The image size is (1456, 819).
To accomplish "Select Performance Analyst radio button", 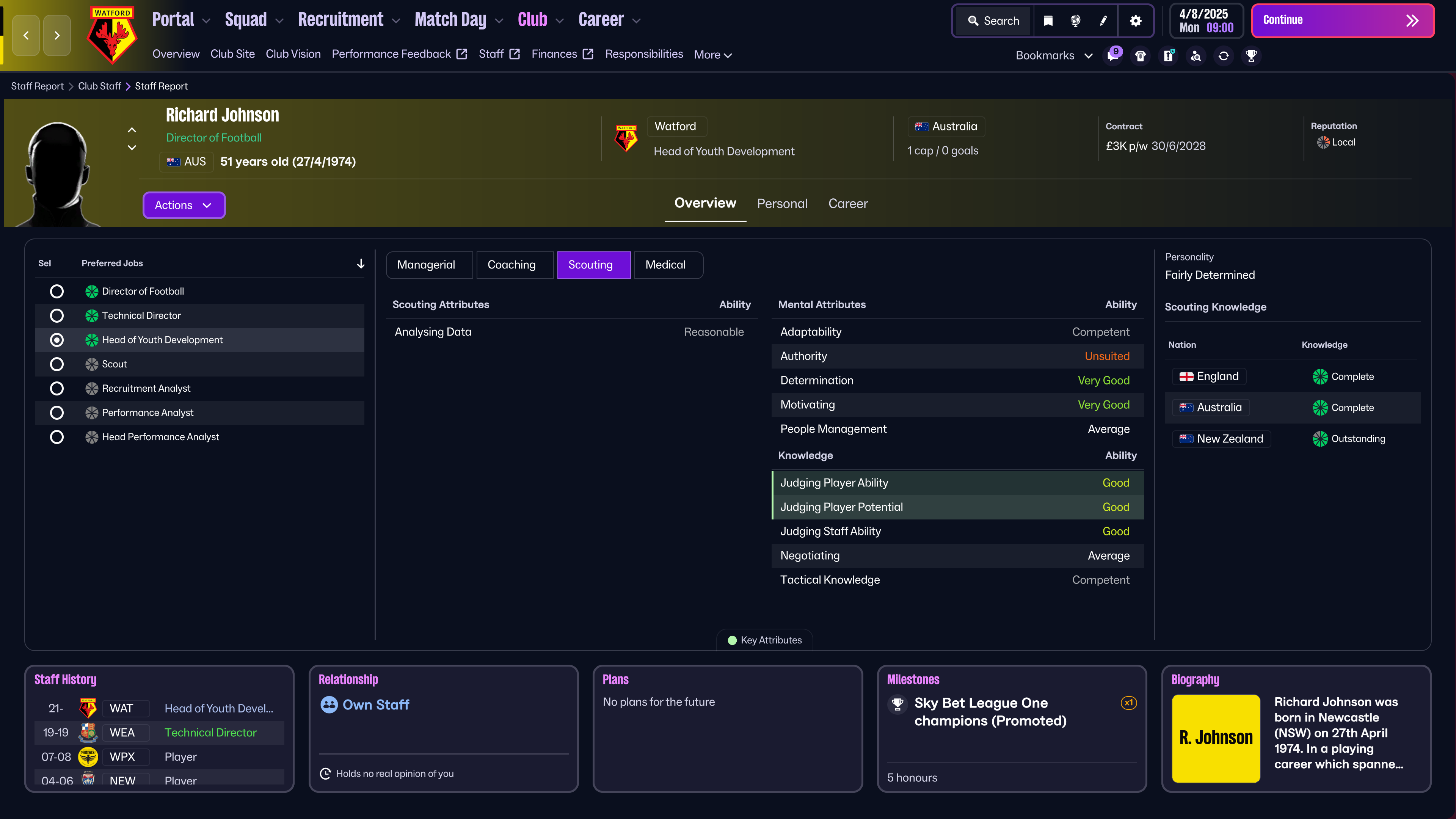I will pyautogui.click(x=56, y=413).
